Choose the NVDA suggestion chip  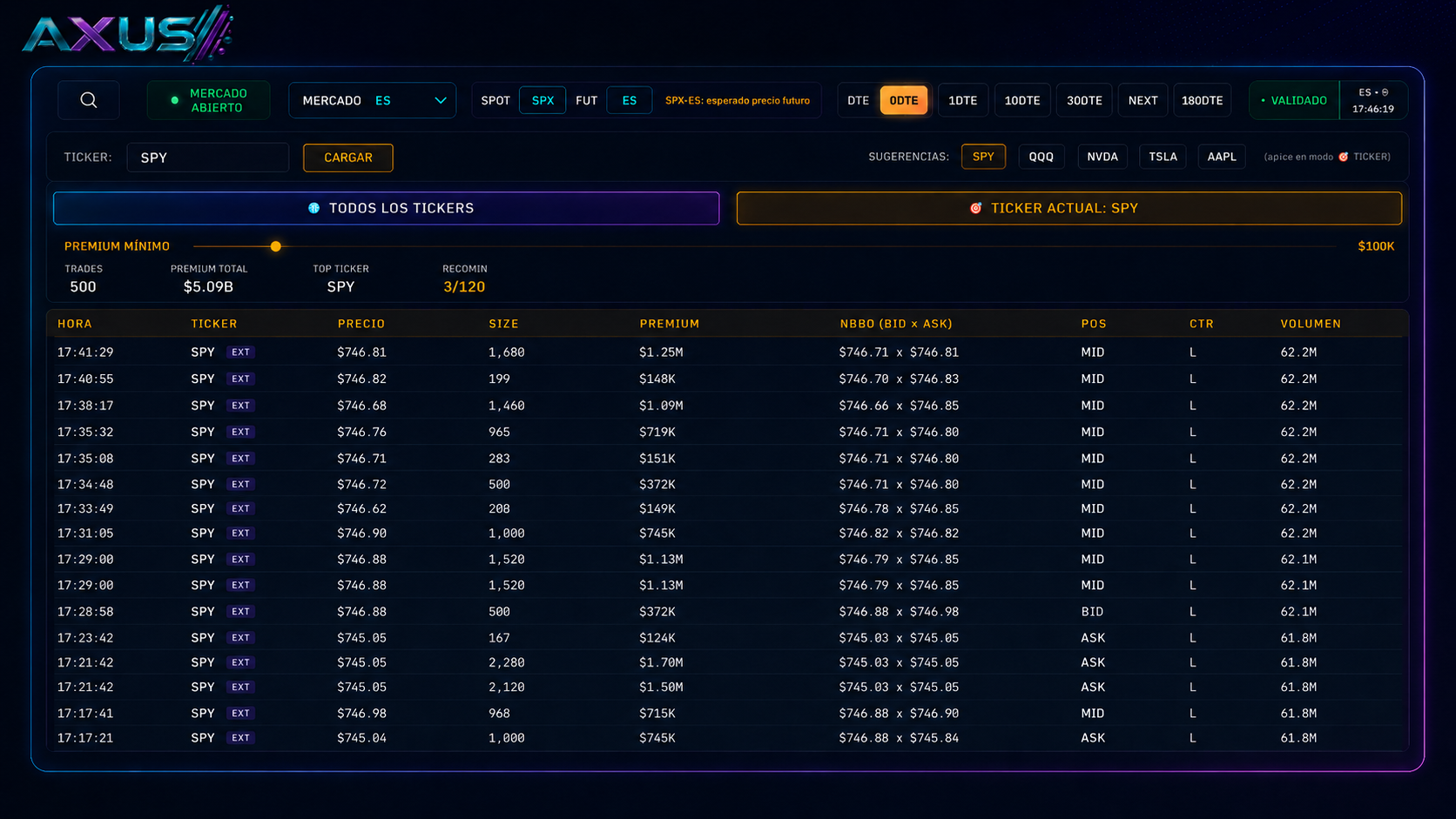pos(1102,157)
